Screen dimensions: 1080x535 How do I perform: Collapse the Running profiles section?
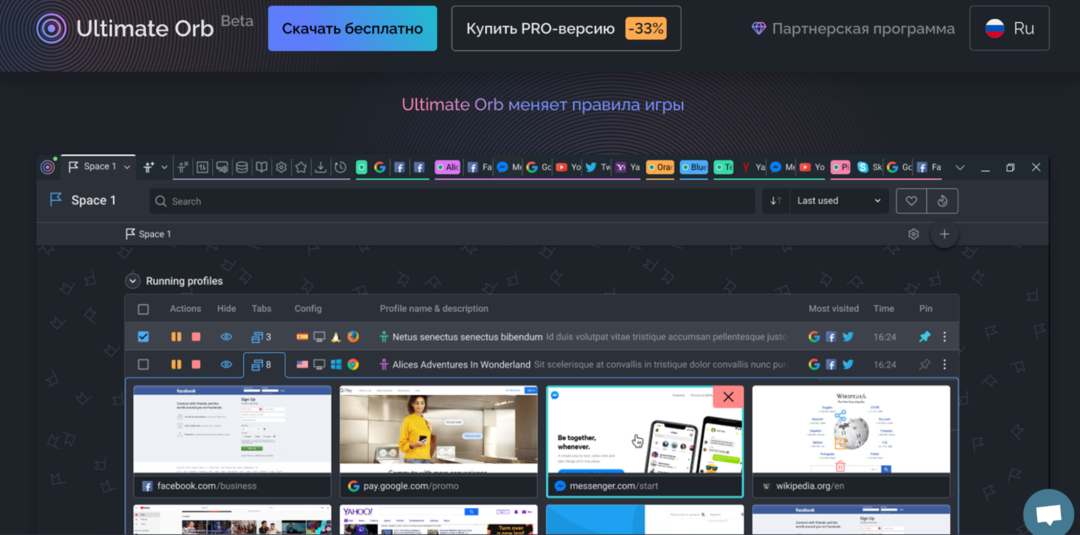point(132,281)
